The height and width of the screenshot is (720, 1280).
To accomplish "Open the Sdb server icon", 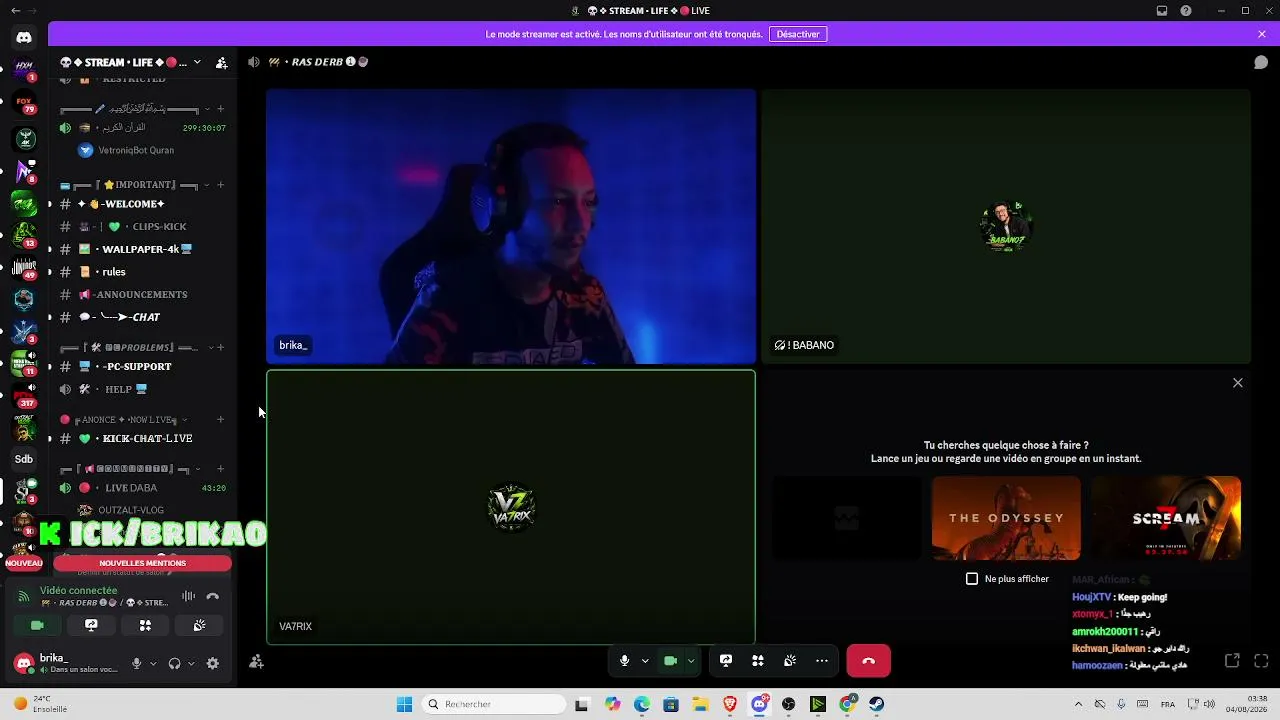I will tap(24, 459).
